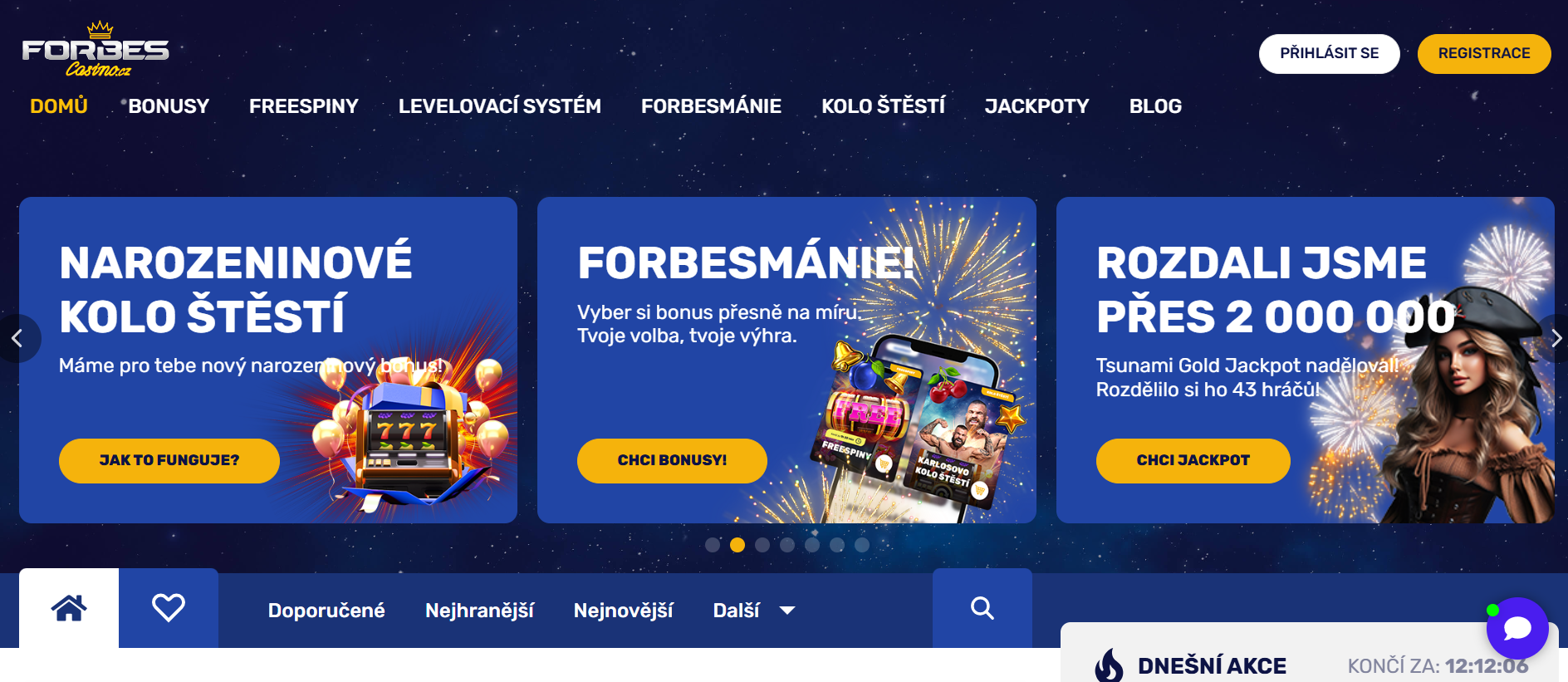The width and height of the screenshot is (1568, 682).
Task: Open favorites via the heart icon
Action: [x=169, y=608]
